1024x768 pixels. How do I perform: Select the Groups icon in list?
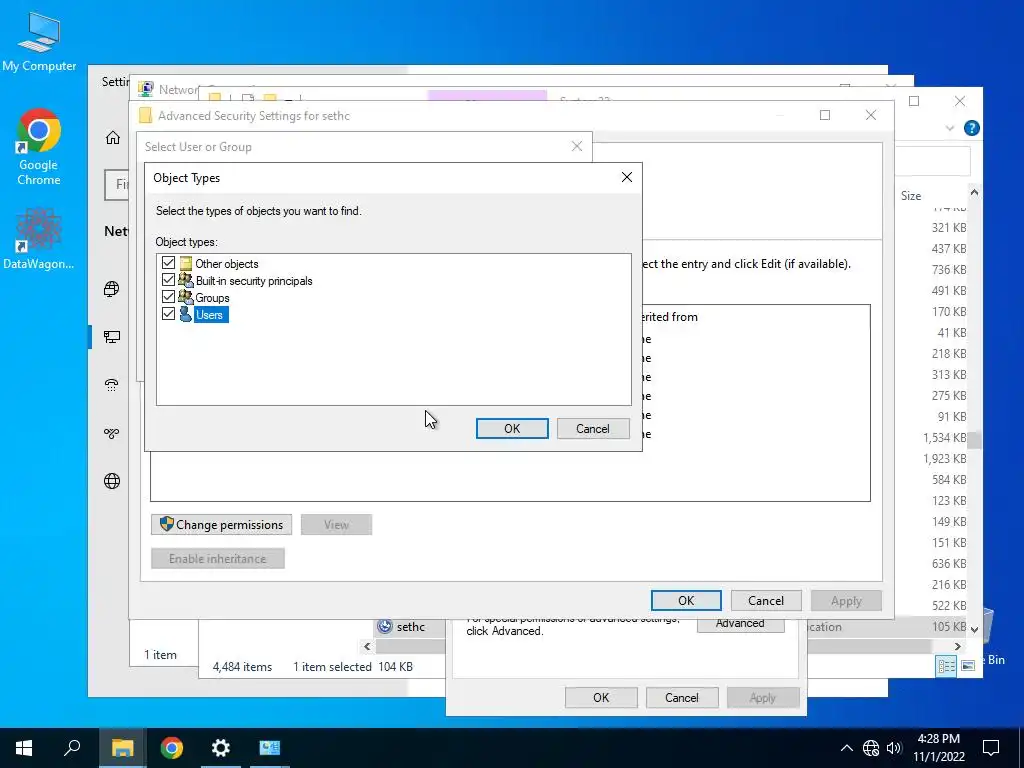[185, 297]
